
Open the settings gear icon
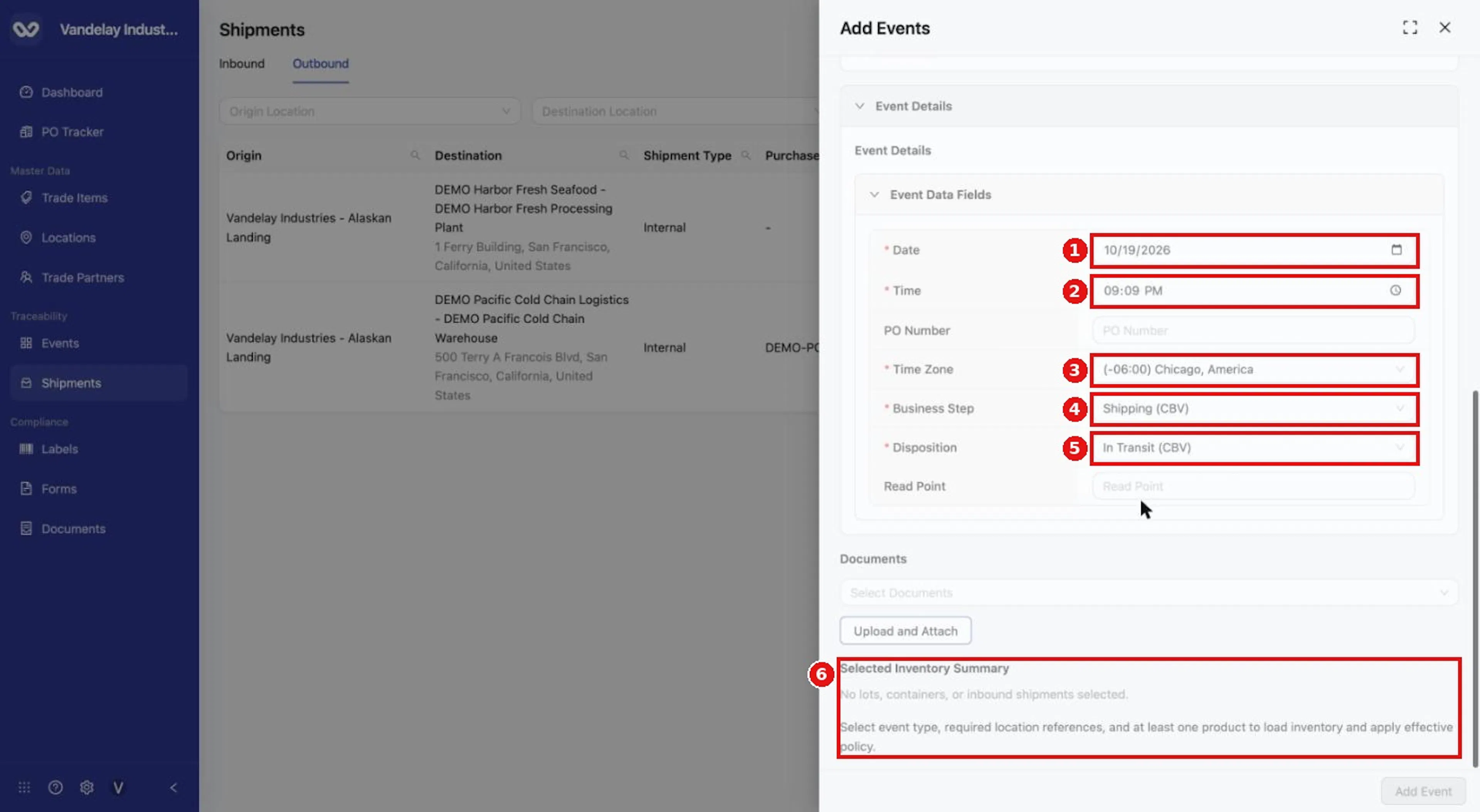click(x=87, y=787)
